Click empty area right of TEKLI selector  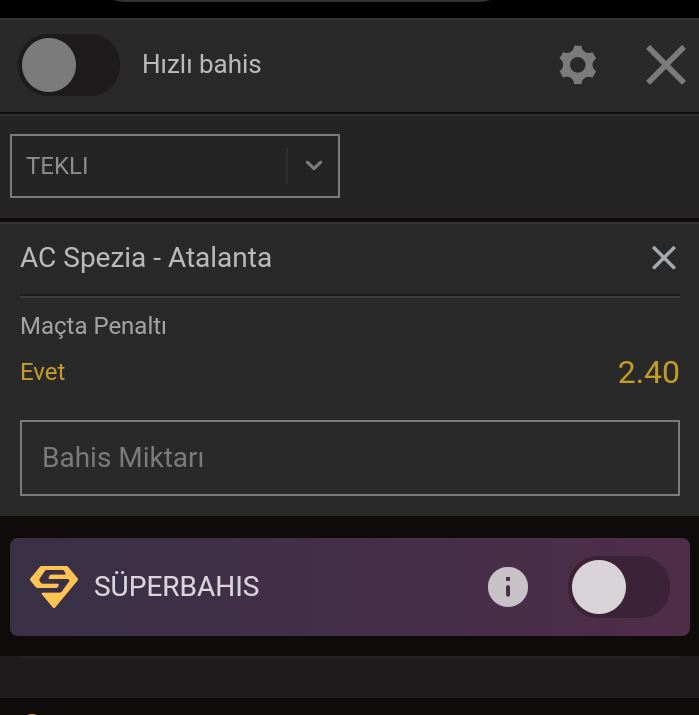tap(518, 166)
